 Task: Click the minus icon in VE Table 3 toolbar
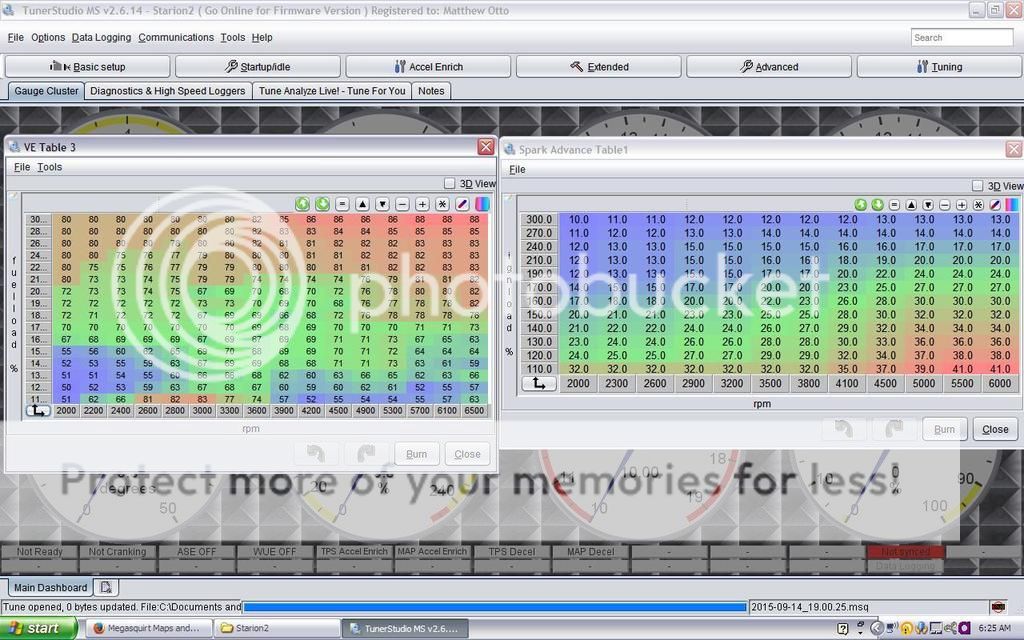click(x=402, y=204)
